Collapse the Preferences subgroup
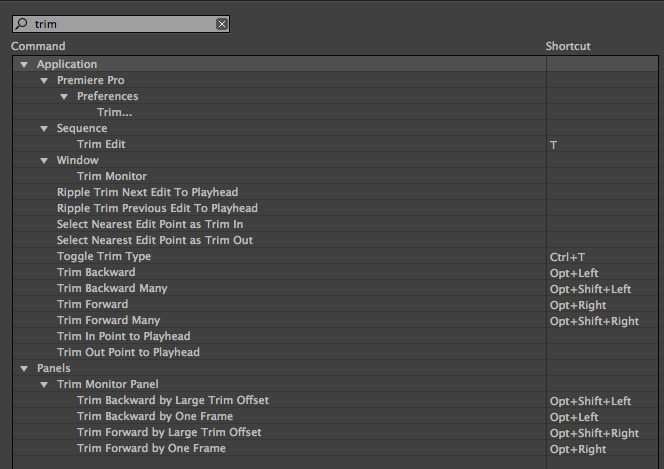Image resolution: width=664 pixels, height=469 pixels. point(65,97)
